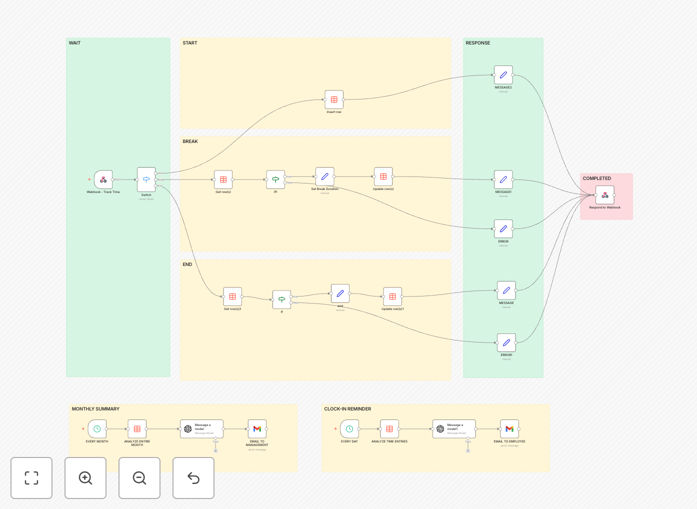Click the COMPLETED sticky note title
Screen dimensions: 697x509
(597, 178)
